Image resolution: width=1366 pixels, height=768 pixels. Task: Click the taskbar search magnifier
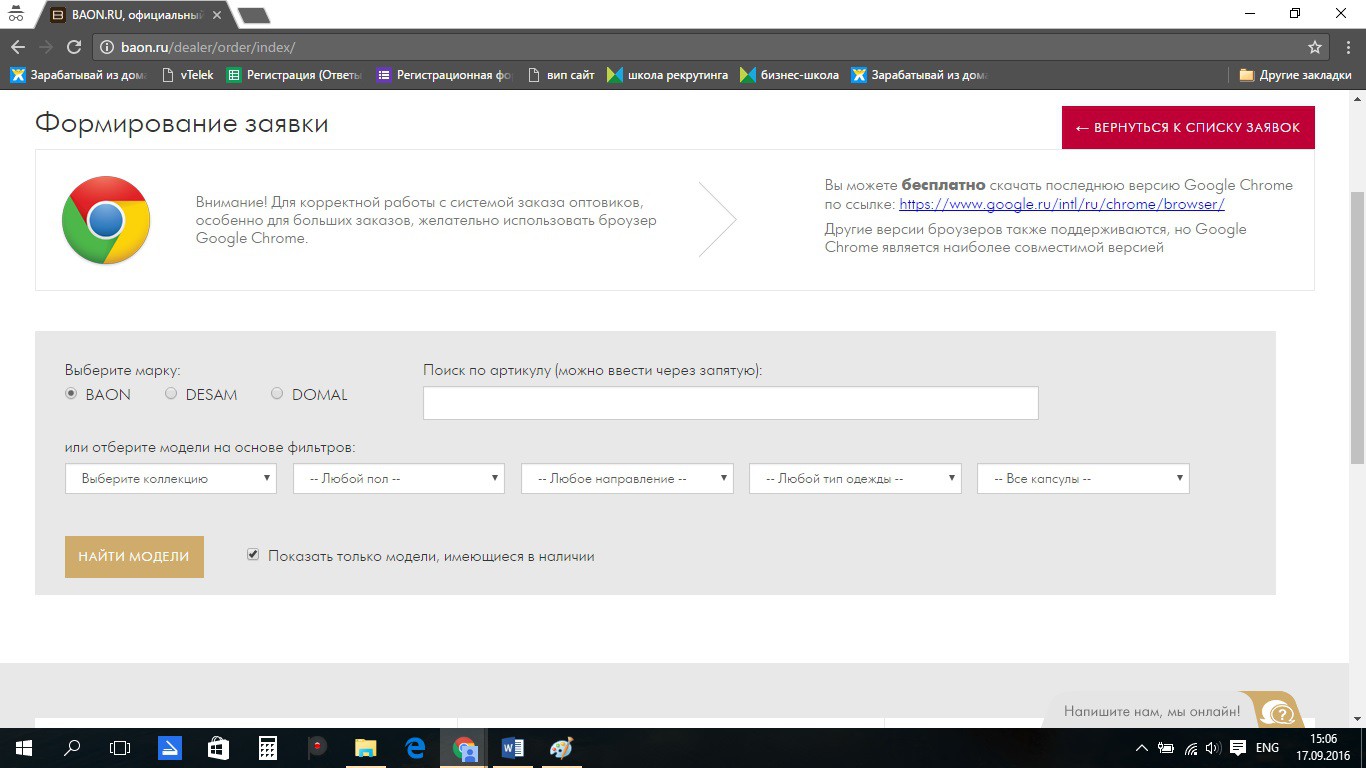point(72,748)
